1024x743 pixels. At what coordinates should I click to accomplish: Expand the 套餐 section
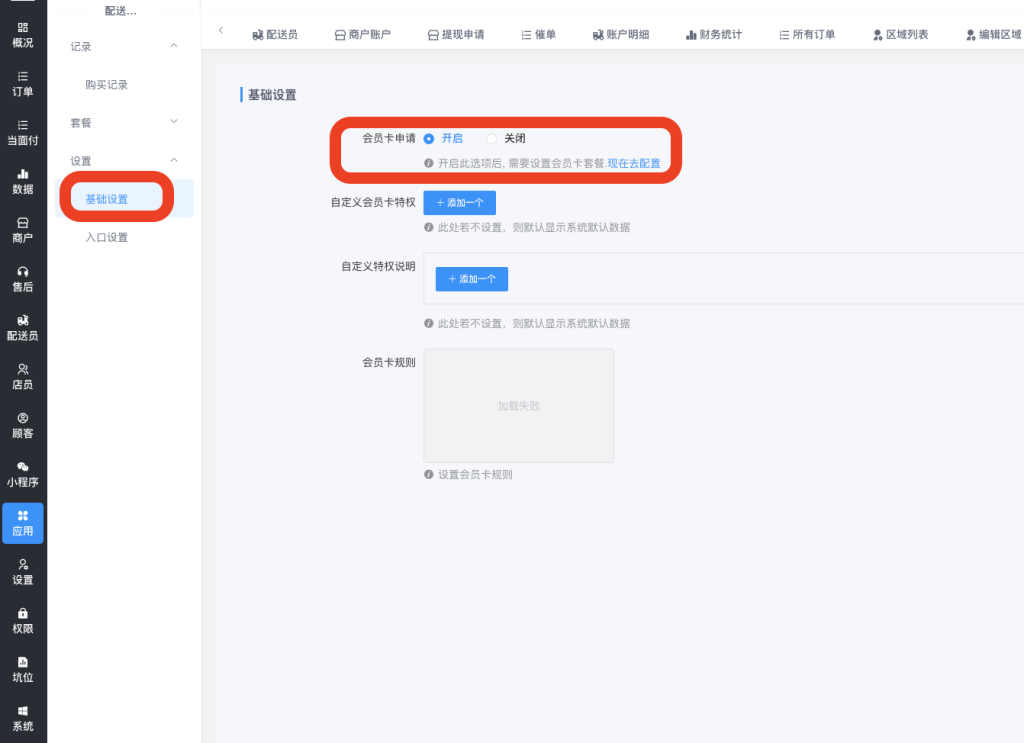click(x=174, y=122)
